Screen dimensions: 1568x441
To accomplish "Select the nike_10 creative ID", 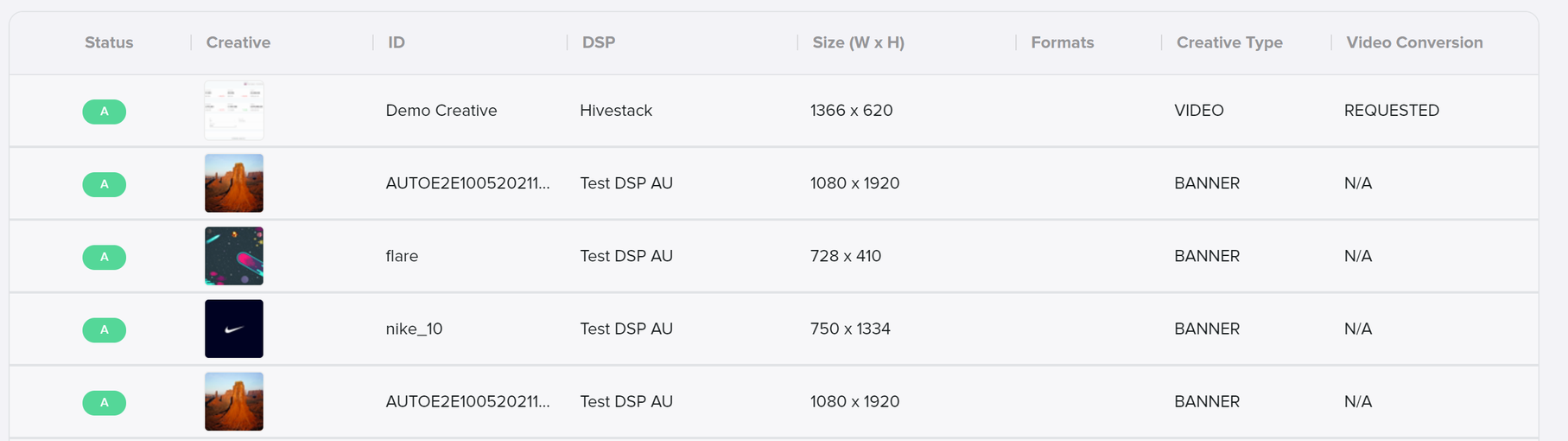I will (x=414, y=329).
